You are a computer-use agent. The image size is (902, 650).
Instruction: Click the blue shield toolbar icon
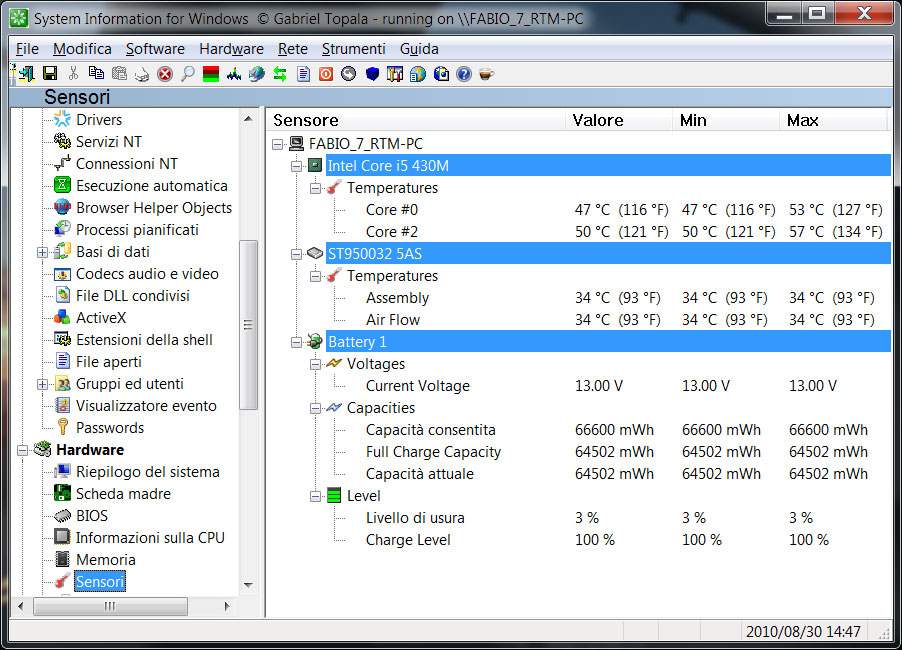pos(372,74)
